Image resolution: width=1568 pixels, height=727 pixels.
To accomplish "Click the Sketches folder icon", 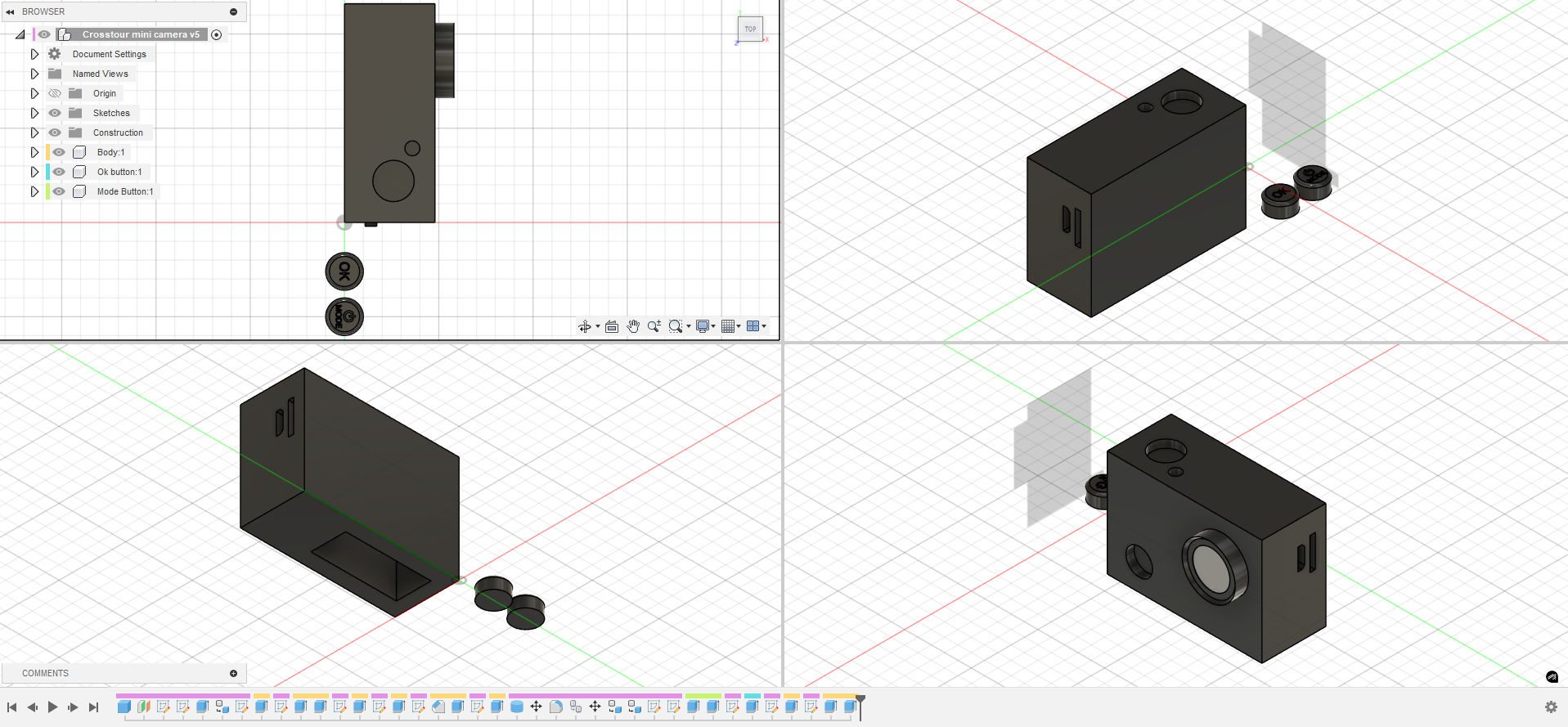I will (x=75, y=113).
